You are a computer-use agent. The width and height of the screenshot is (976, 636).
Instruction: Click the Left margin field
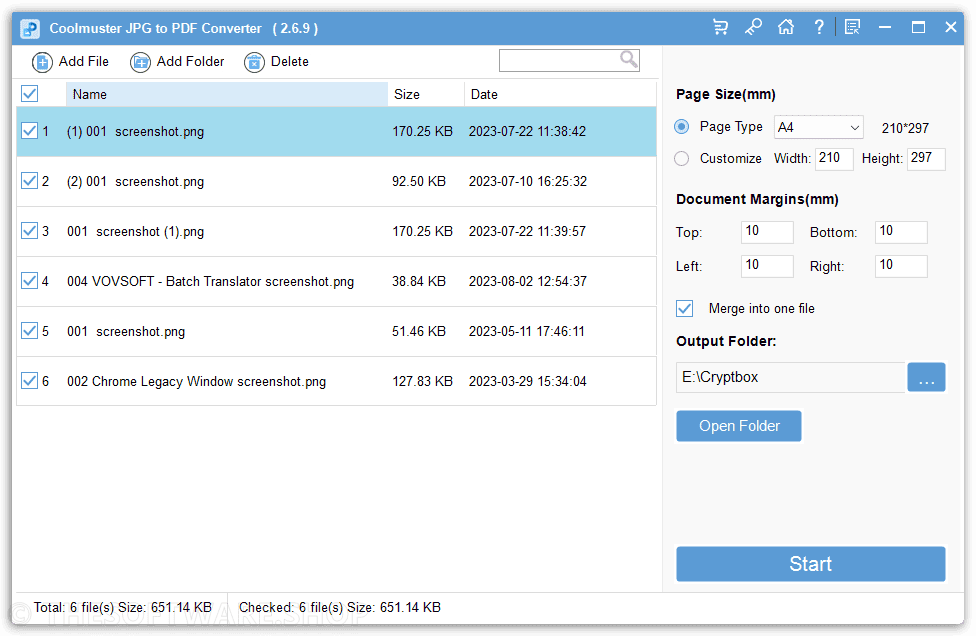pos(767,266)
